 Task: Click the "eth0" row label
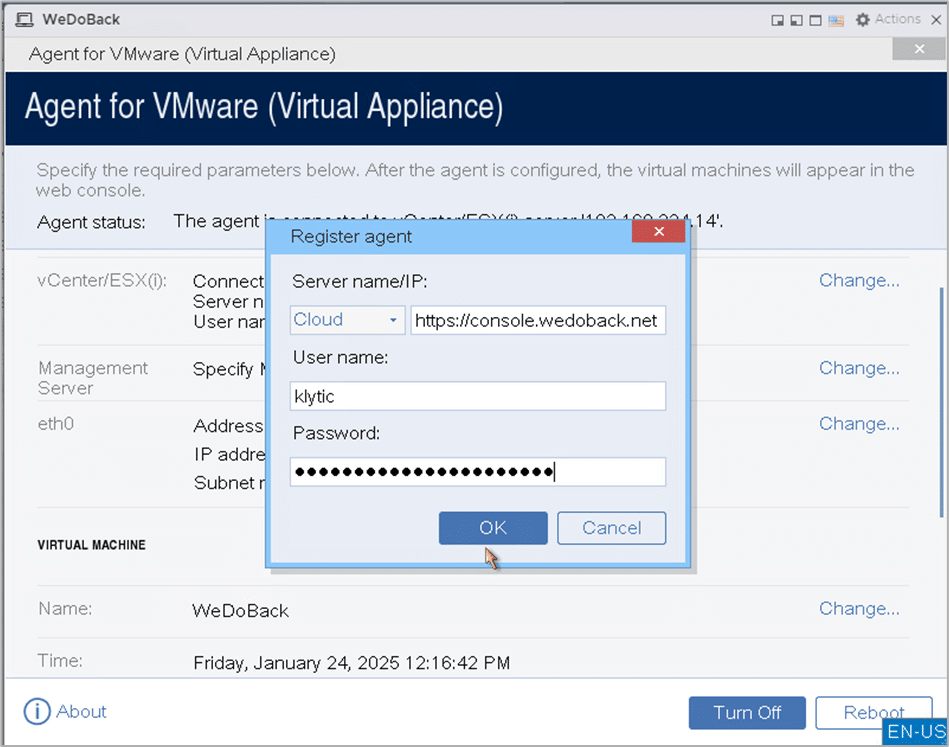point(56,424)
